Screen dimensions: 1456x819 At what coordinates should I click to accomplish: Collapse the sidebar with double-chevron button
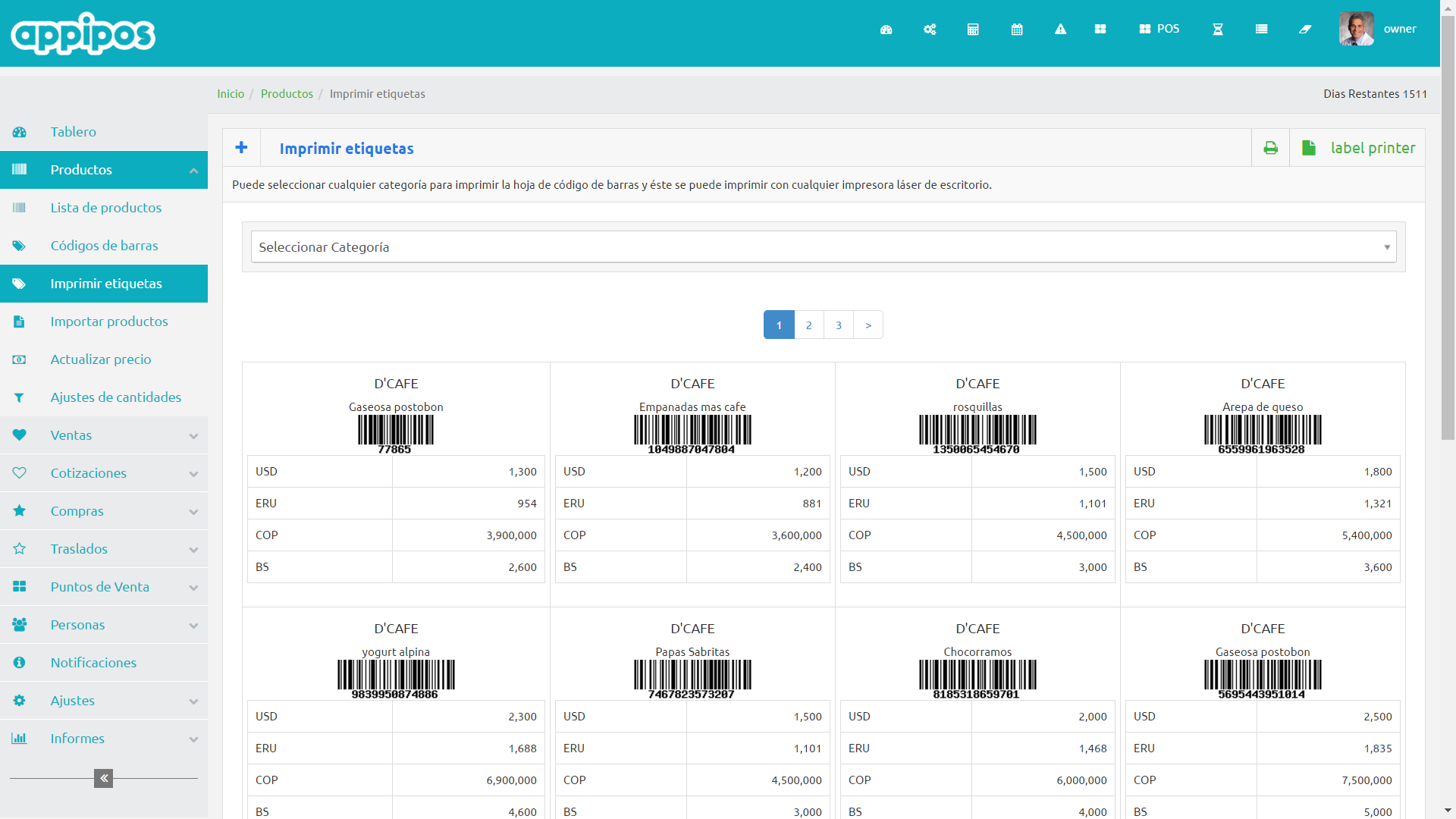tap(103, 778)
